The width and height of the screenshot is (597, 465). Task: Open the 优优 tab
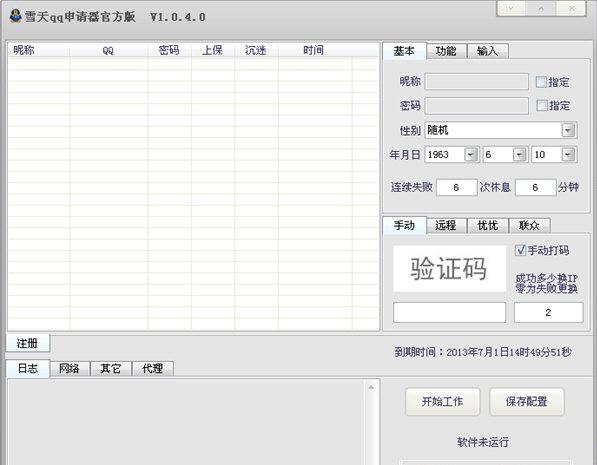(x=488, y=225)
